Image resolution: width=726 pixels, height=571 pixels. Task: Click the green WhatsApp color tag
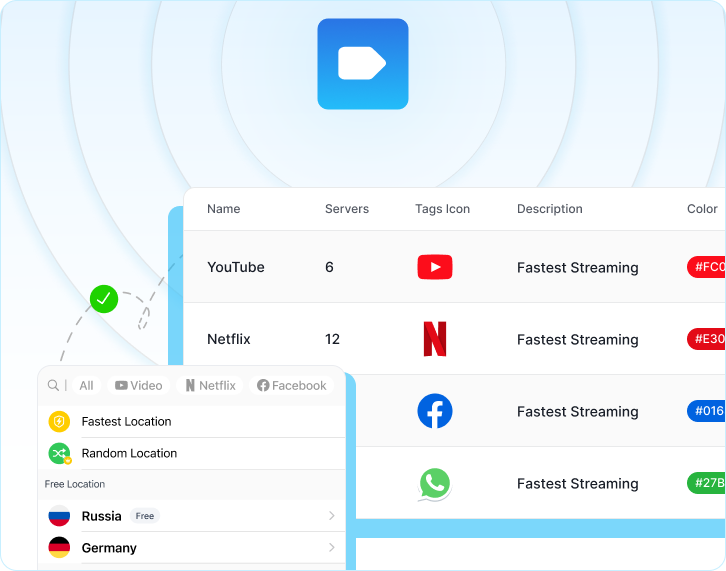[706, 483]
